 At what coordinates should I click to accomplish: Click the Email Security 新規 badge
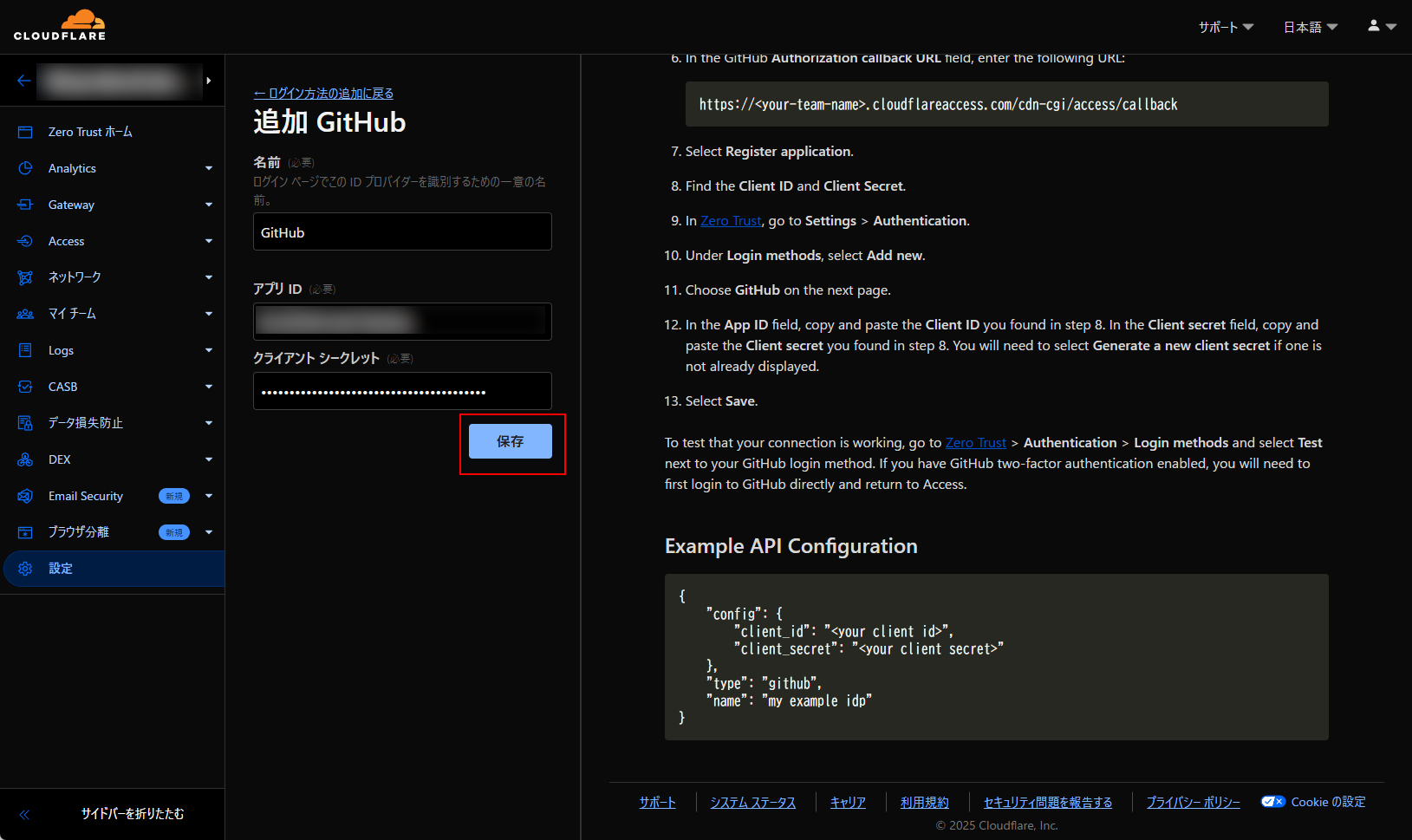tap(174, 496)
